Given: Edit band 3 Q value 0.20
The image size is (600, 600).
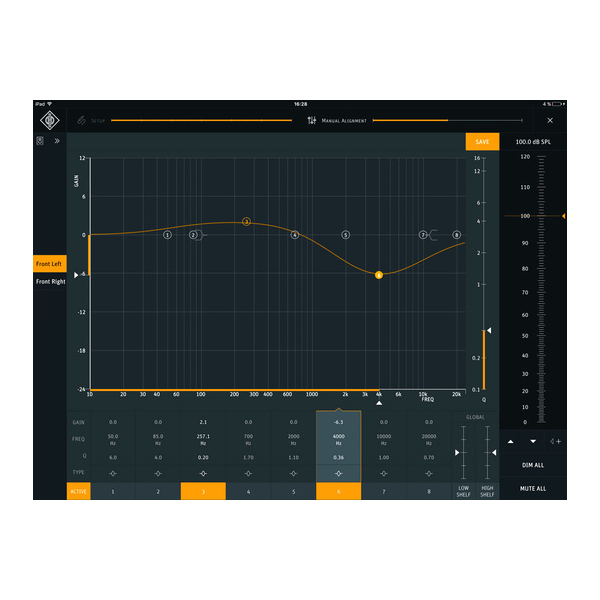Looking at the screenshot, I should (x=203, y=457).
